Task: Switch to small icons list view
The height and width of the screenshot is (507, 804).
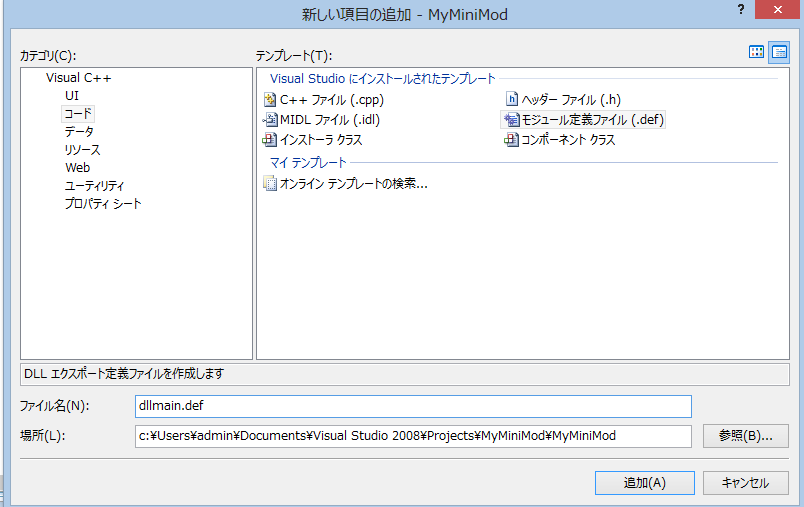Action: [778, 52]
